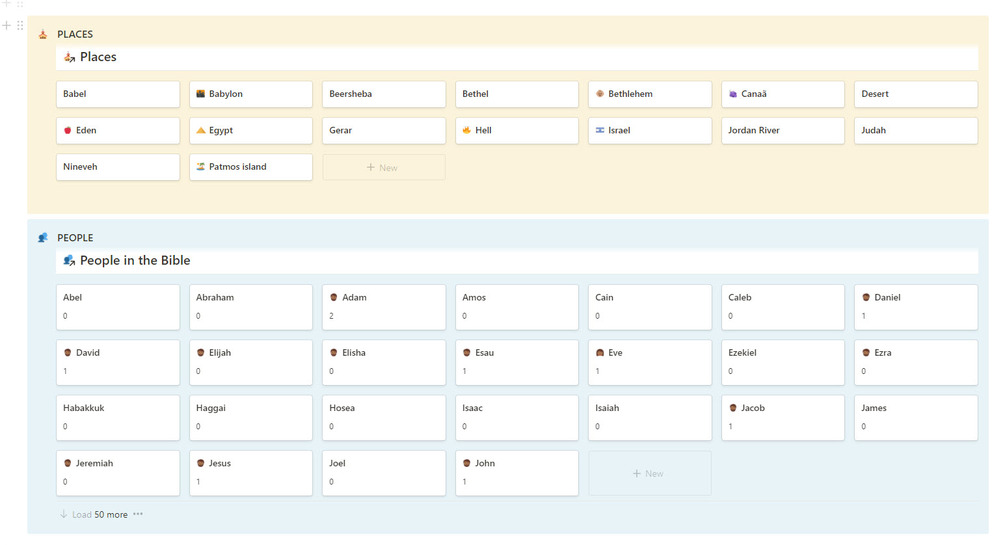Click the Jesus person icon
The image size is (1005, 545).
point(201,463)
